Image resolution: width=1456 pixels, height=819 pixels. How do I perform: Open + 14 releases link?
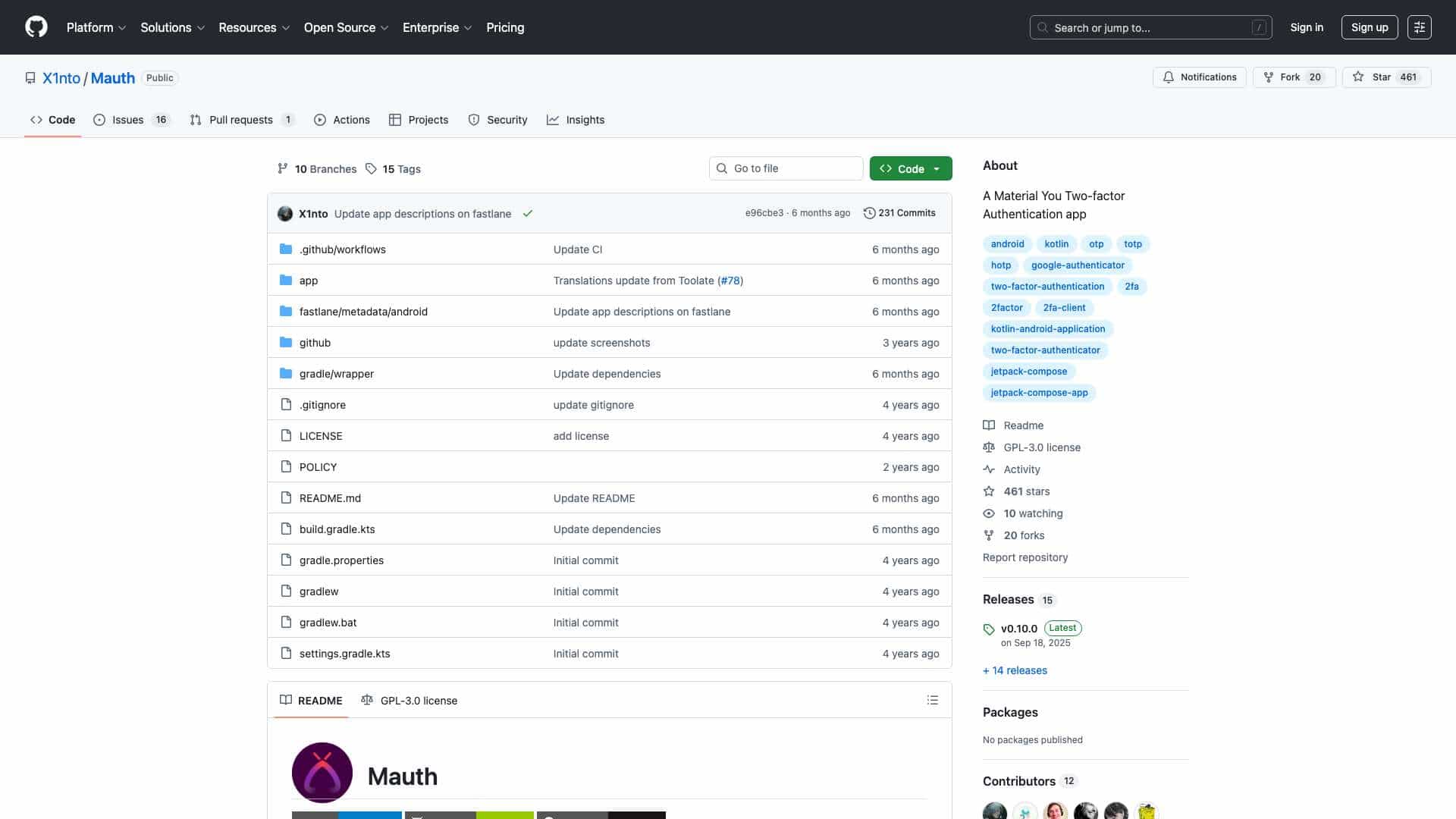coord(1015,670)
